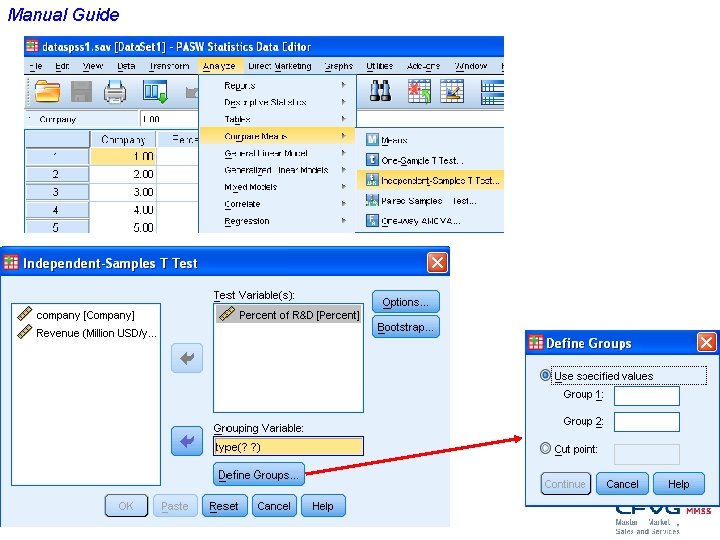Image resolution: width=720 pixels, height=540 pixels.
Task: Click Cancel in Define Groups dialog
Action: pyautogui.click(x=622, y=484)
